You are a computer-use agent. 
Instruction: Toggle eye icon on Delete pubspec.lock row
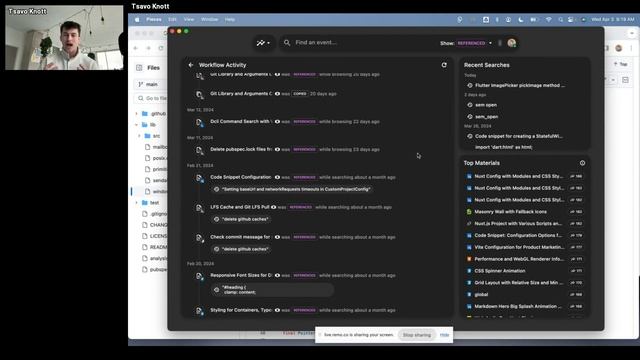[x=278, y=149]
